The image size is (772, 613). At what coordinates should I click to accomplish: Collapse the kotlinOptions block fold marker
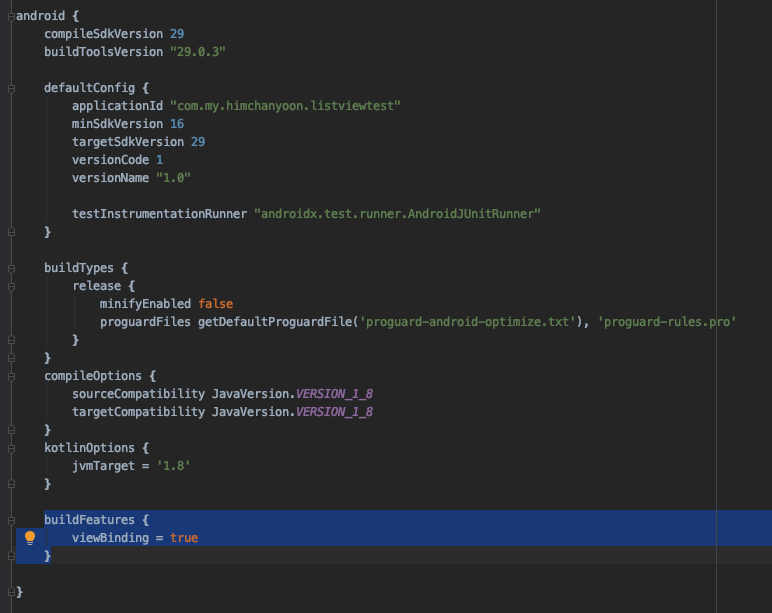coord(11,449)
